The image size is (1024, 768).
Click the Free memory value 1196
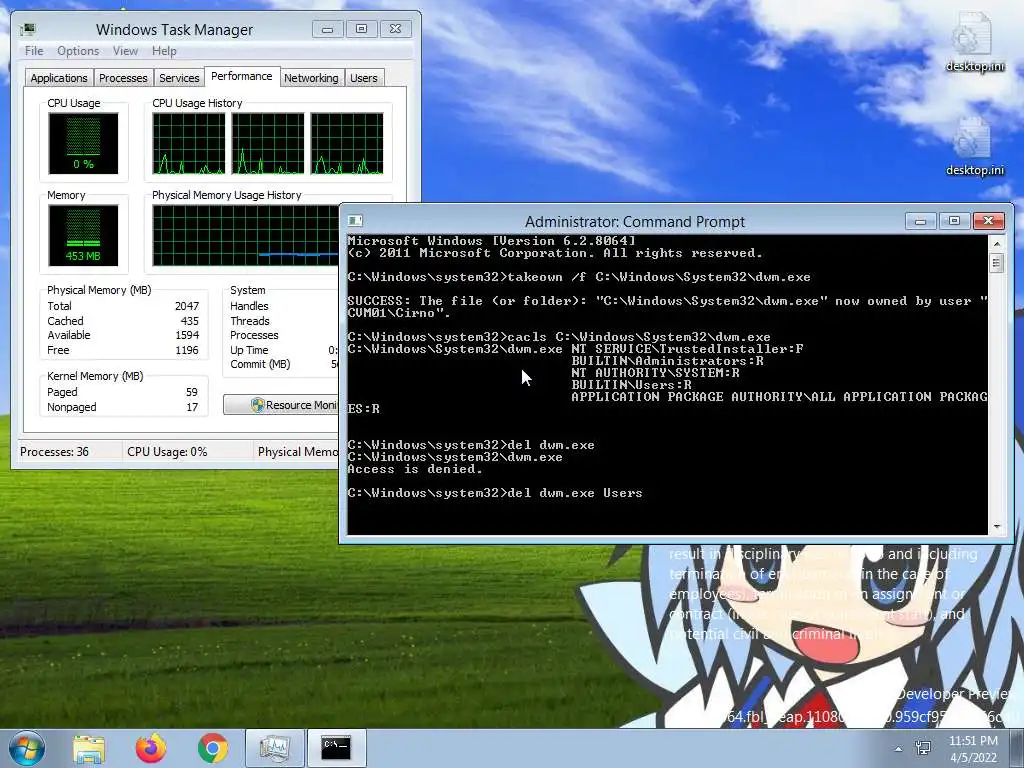[187, 350]
